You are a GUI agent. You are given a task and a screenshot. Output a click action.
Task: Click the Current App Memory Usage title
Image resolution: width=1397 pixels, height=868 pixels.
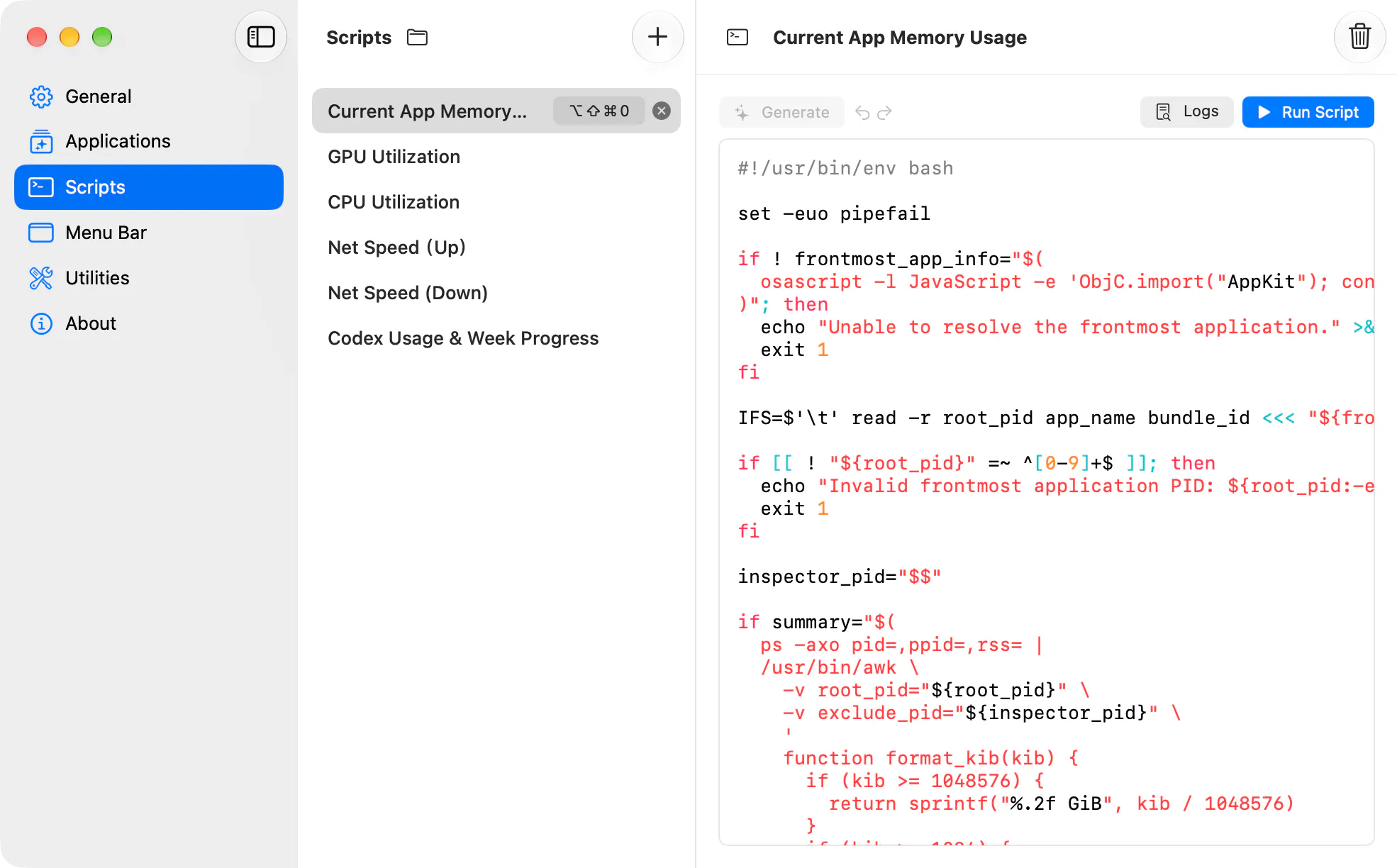click(x=900, y=37)
